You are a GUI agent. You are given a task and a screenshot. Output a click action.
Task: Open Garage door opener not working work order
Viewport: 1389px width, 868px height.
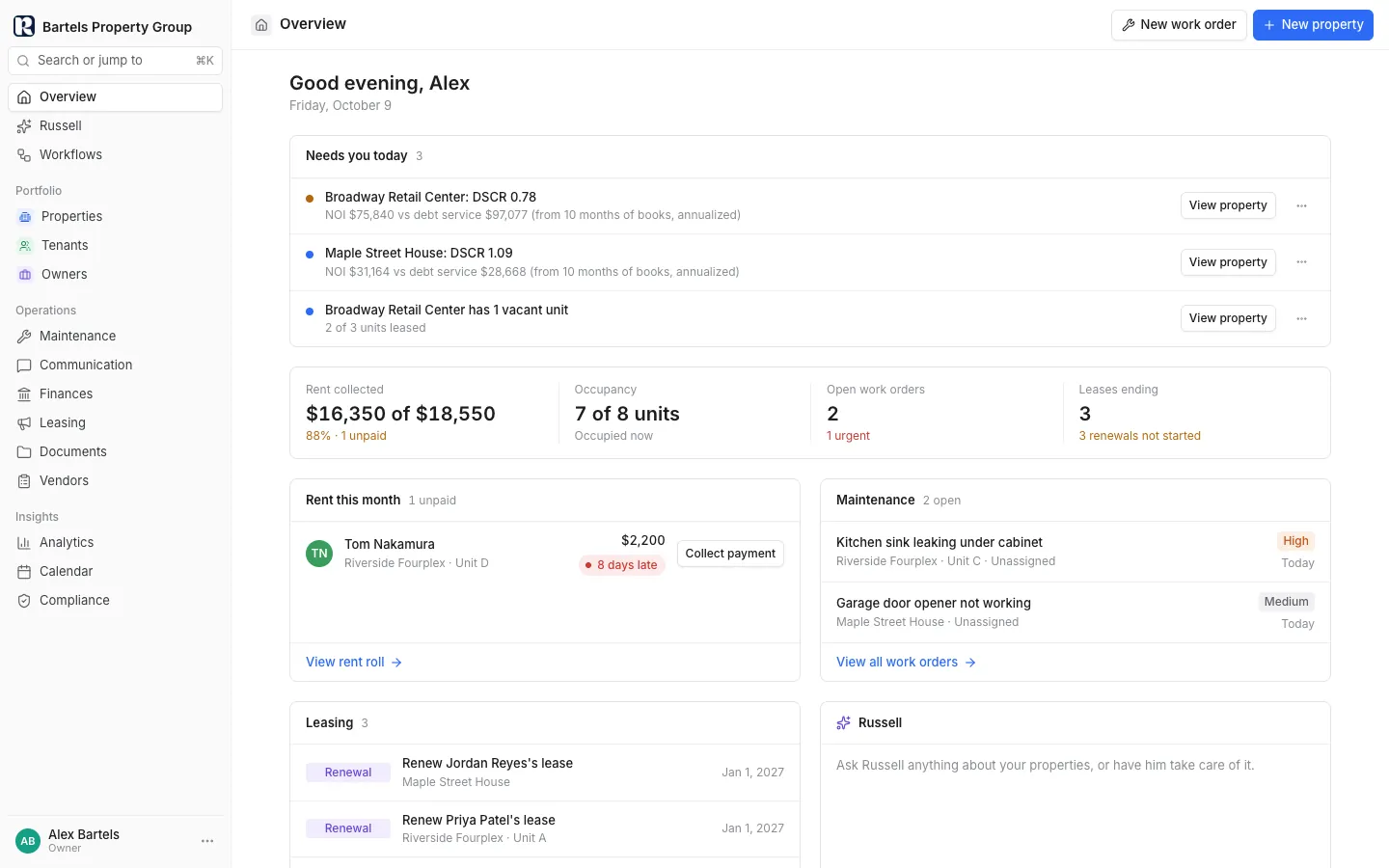[x=1076, y=612]
